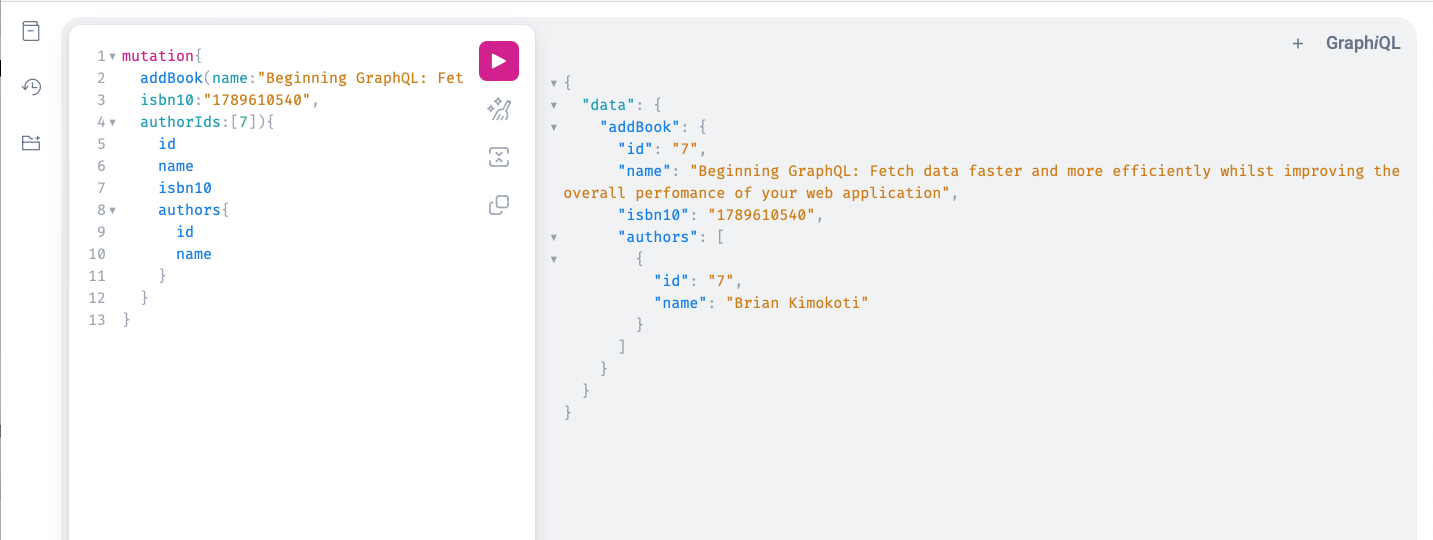
Task: Collapse the authors block on line 8
Action: pyautogui.click(x=112, y=210)
